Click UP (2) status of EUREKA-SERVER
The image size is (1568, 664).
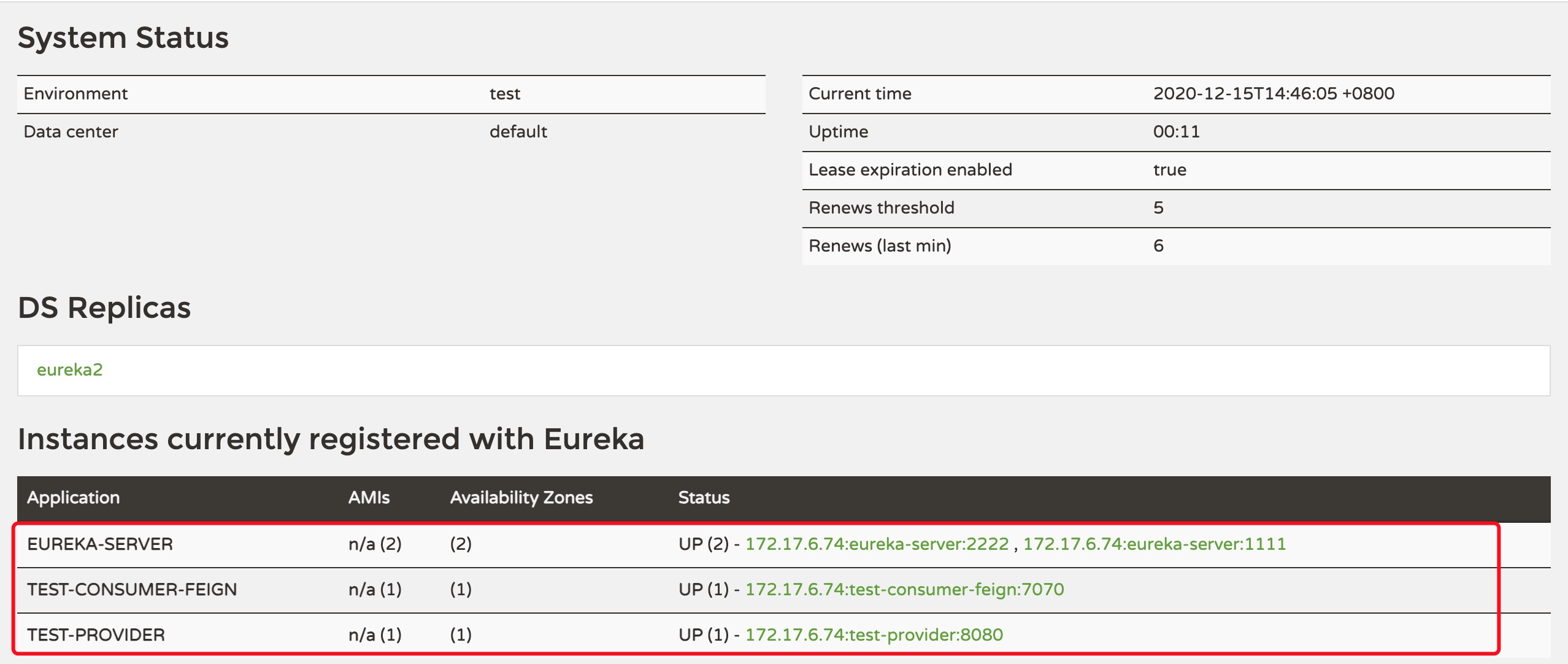coord(703,544)
